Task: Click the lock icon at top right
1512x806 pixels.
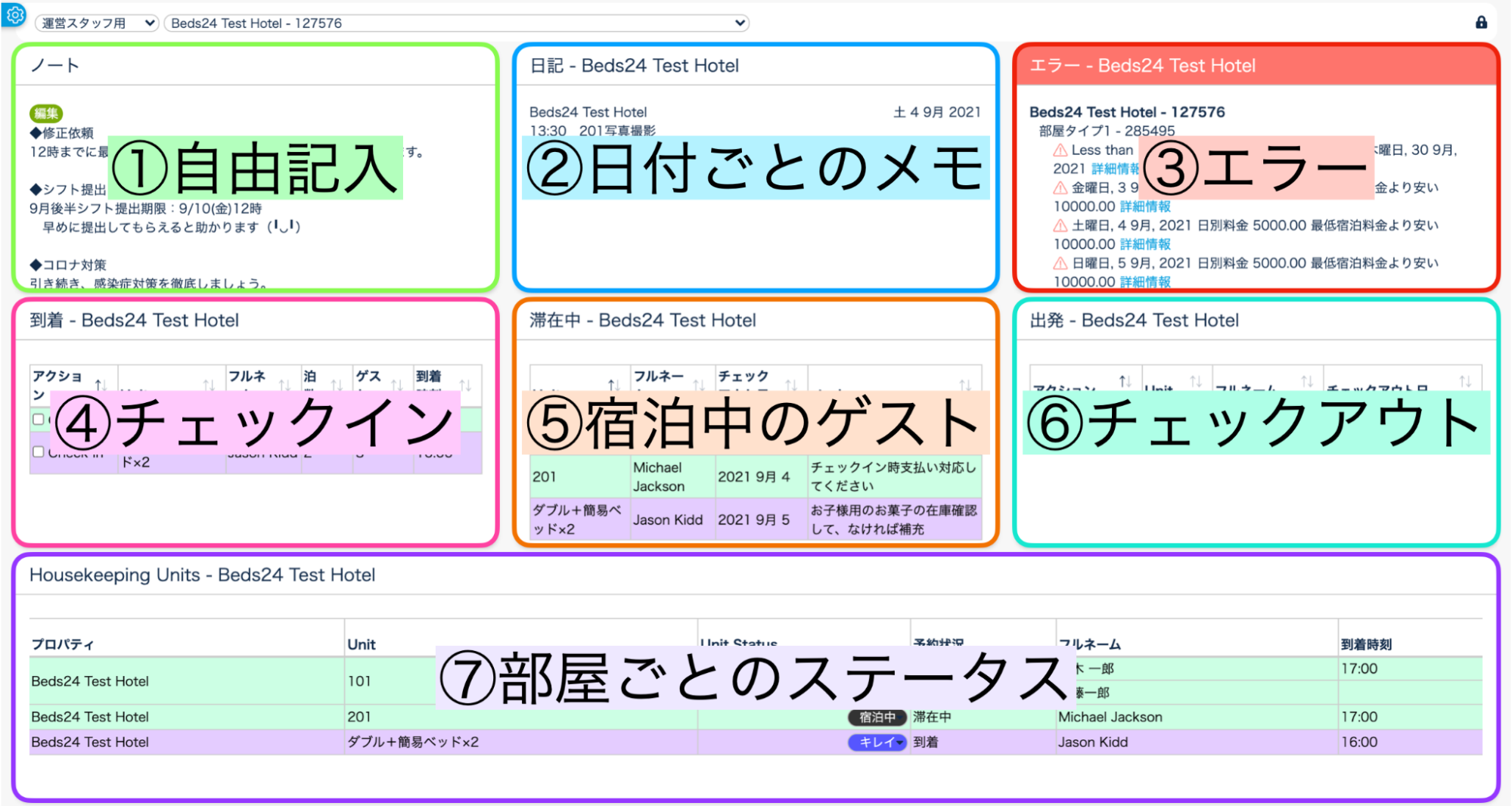Action: coord(1481,23)
